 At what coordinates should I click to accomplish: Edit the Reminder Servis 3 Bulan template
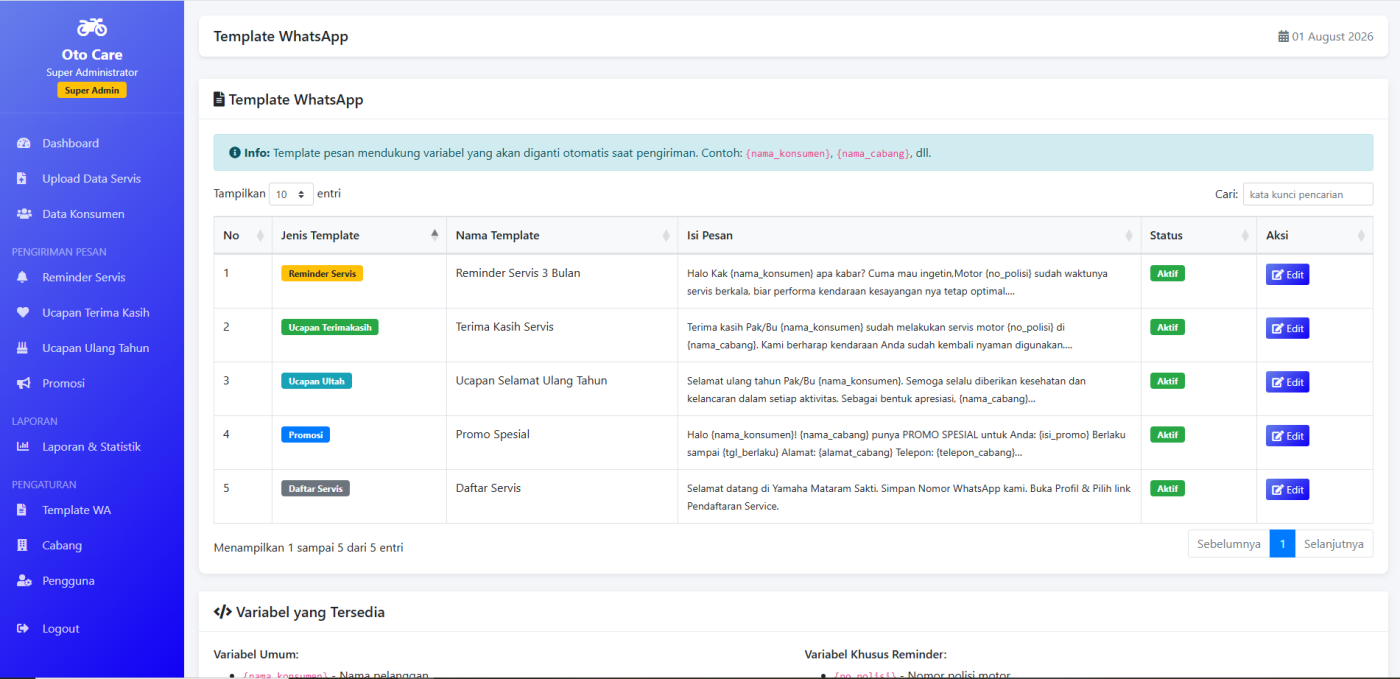click(x=1287, y=274)
